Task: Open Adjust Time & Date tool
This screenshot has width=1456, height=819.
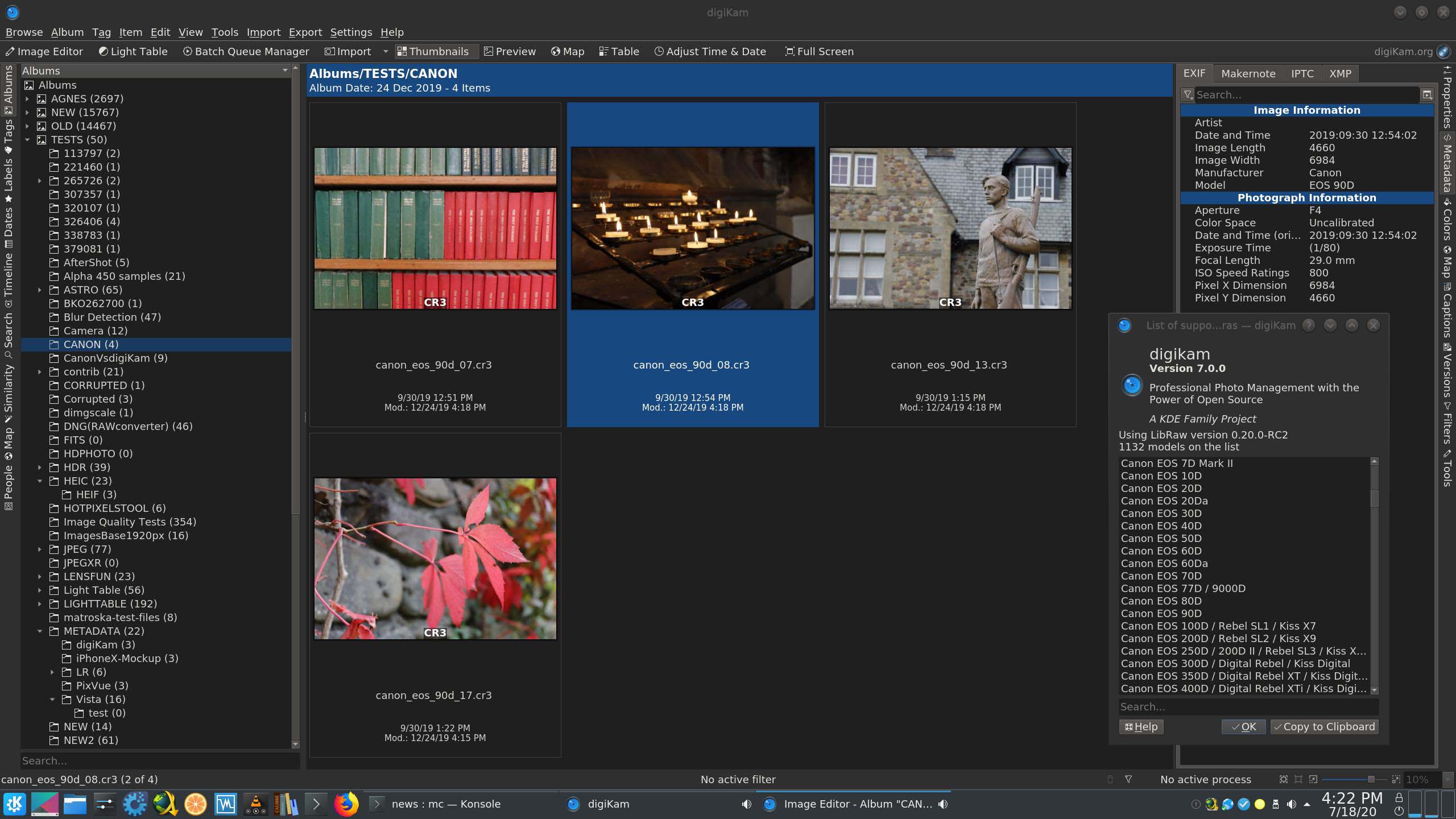Action: [x=710, y=52]
